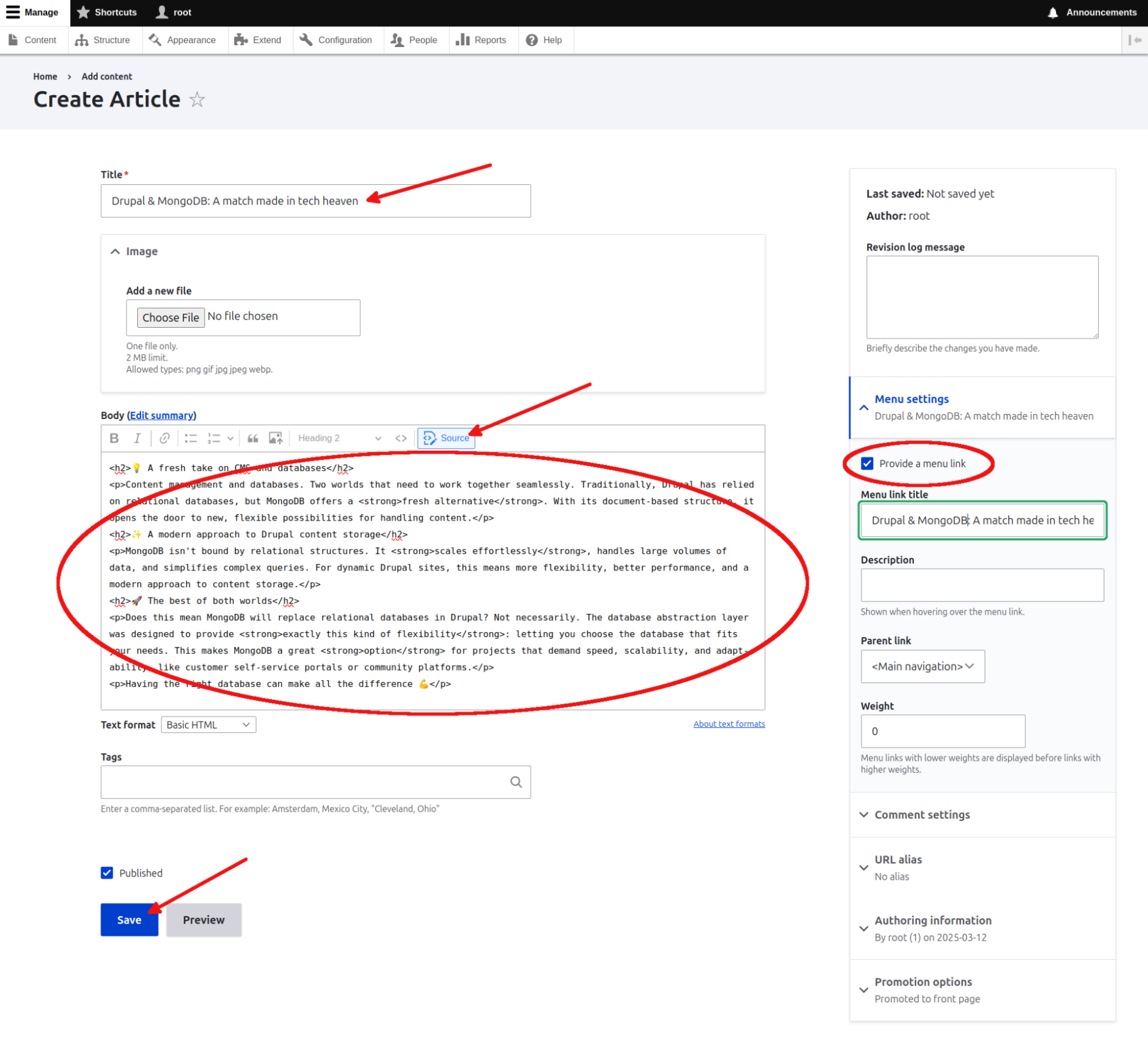Click the Block quote icon
Image resolution: width=1148 pixels, height=1039 pixels.
tap(253, 438)
